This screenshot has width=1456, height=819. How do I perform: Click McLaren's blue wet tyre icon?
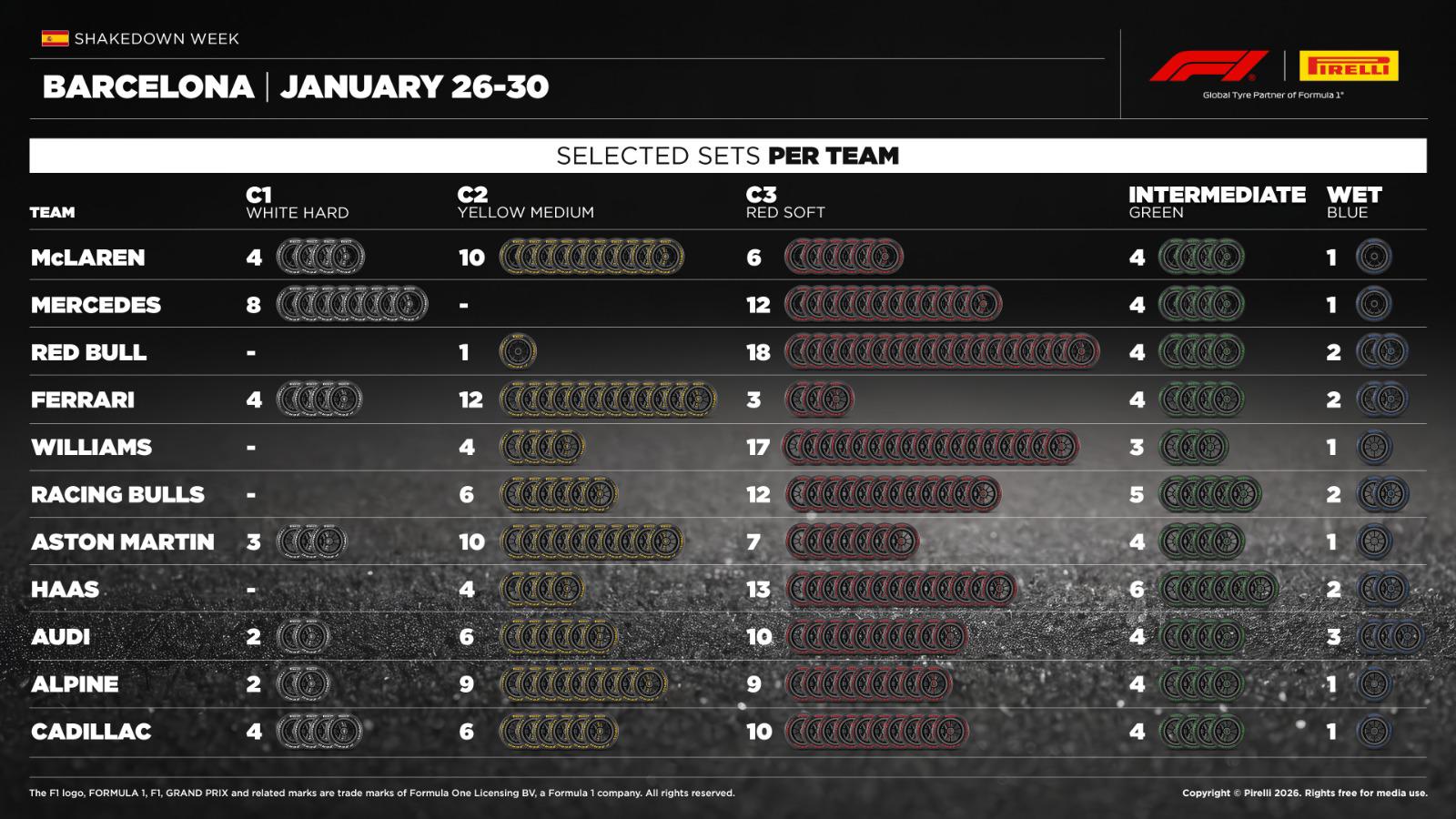1373,258
